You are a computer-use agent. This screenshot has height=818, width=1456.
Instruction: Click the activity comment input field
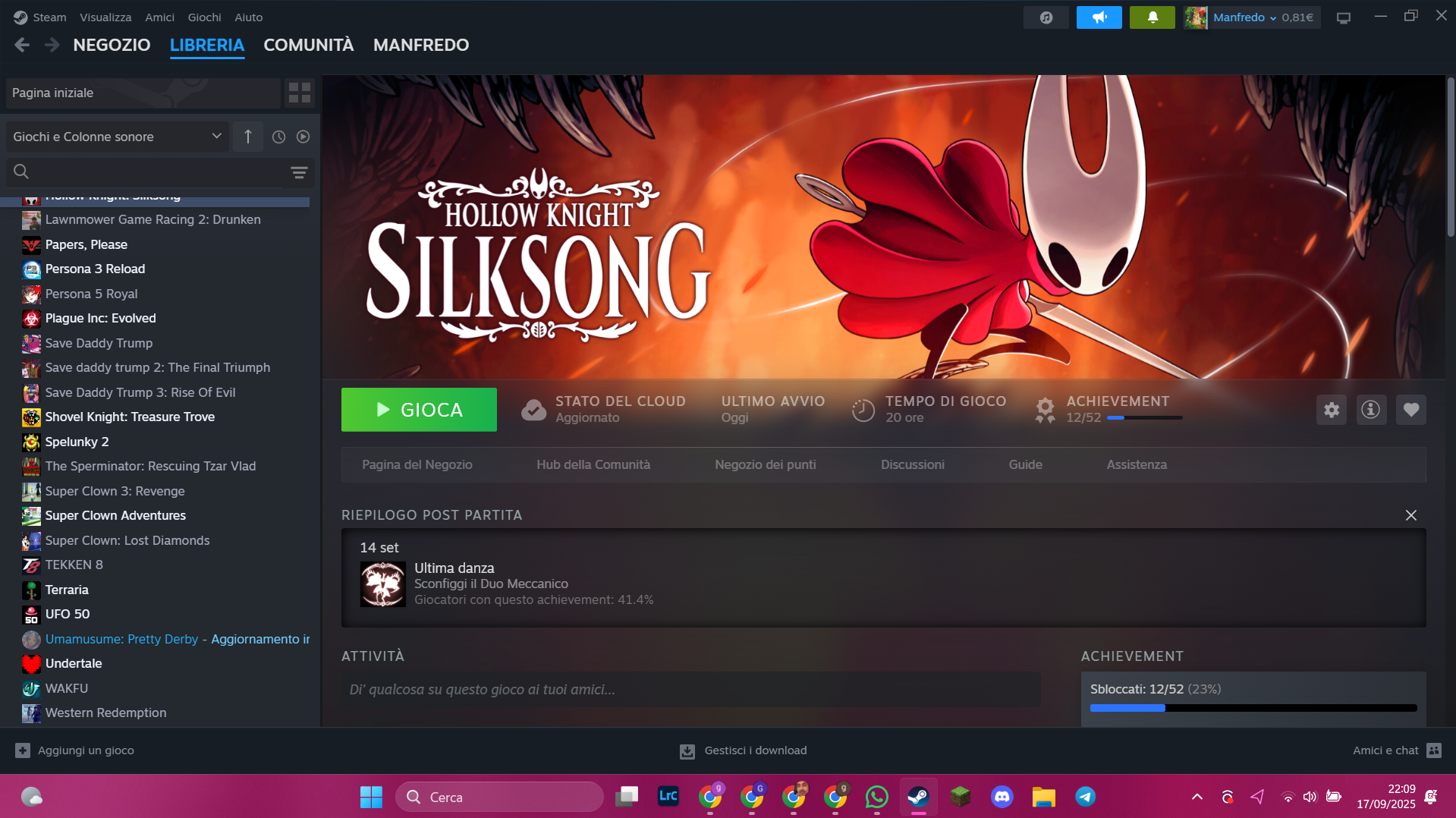pyautogui.click(x=691, y=690)
